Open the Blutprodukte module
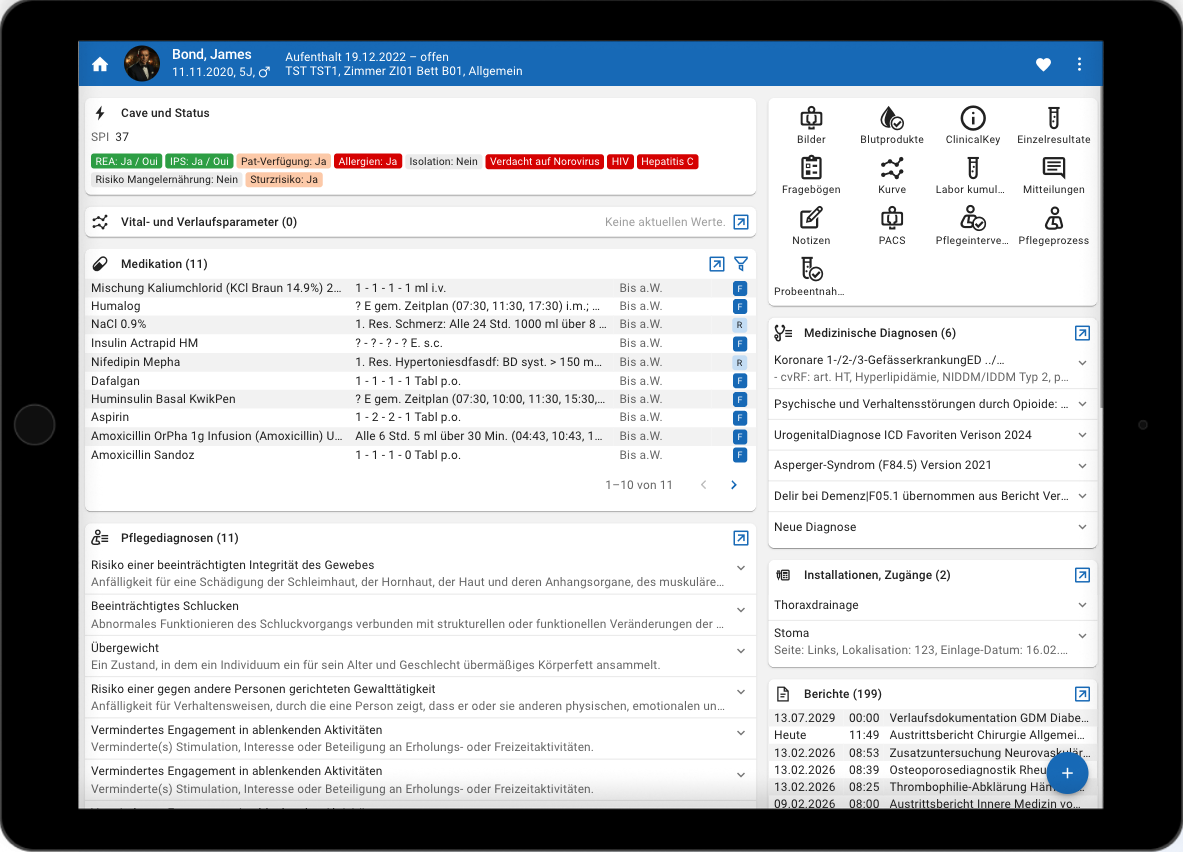Image resolution: width=1183 pixels, height=852 pixels. coord(891,126)
